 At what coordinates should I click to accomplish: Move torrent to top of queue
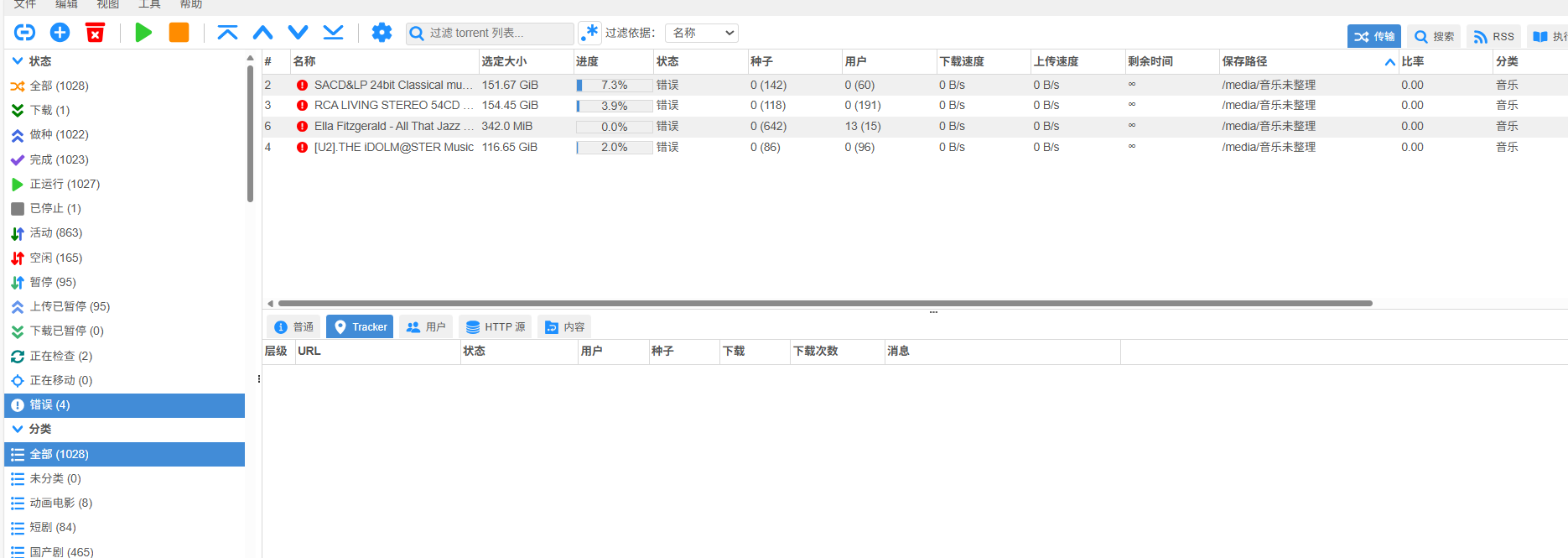point(227,33)
